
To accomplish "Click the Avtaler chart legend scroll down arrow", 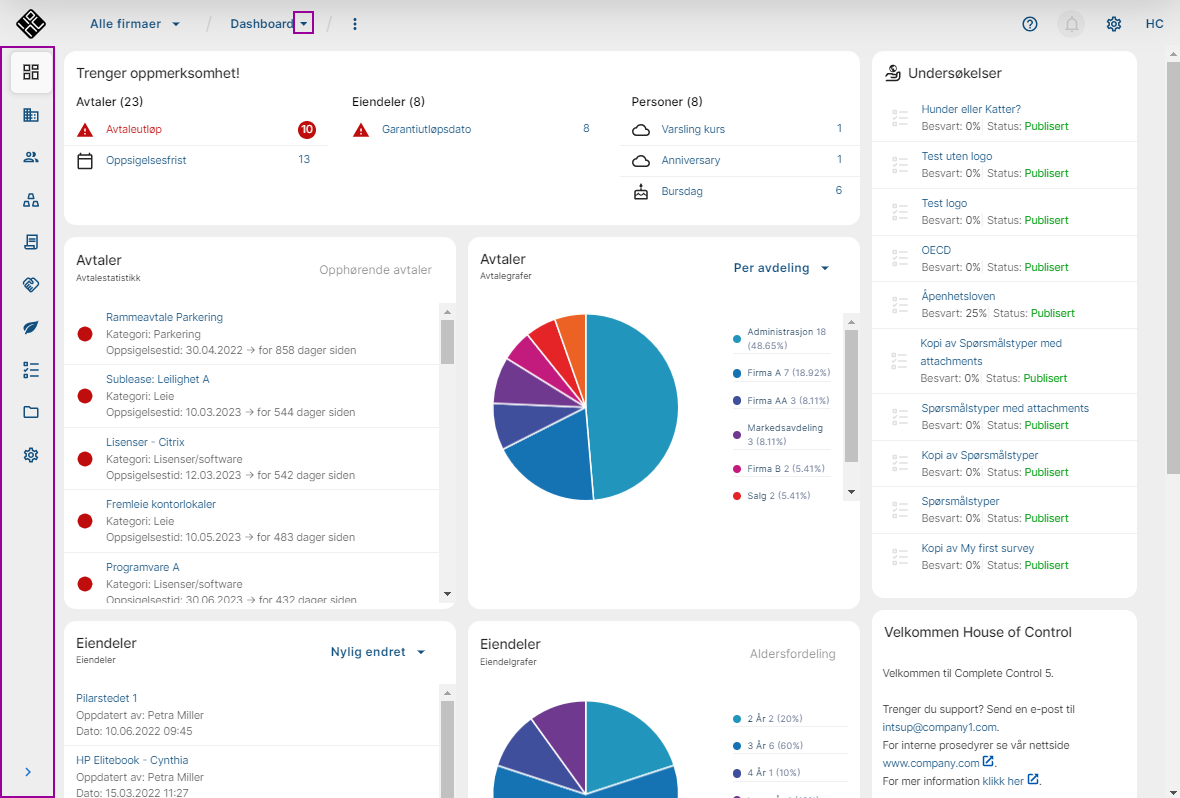I will point(852,492).
